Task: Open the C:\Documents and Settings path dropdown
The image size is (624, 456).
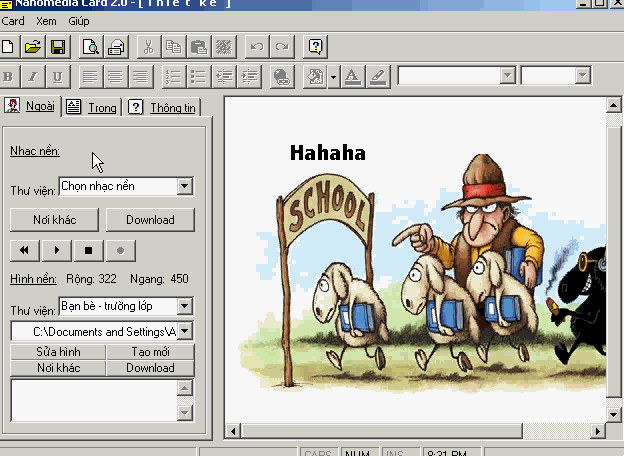Action: [x=185, y=331]
